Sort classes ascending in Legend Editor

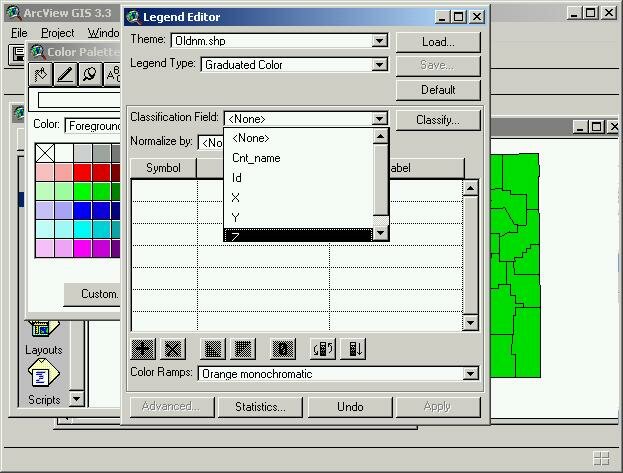click(x=213, y=349)
